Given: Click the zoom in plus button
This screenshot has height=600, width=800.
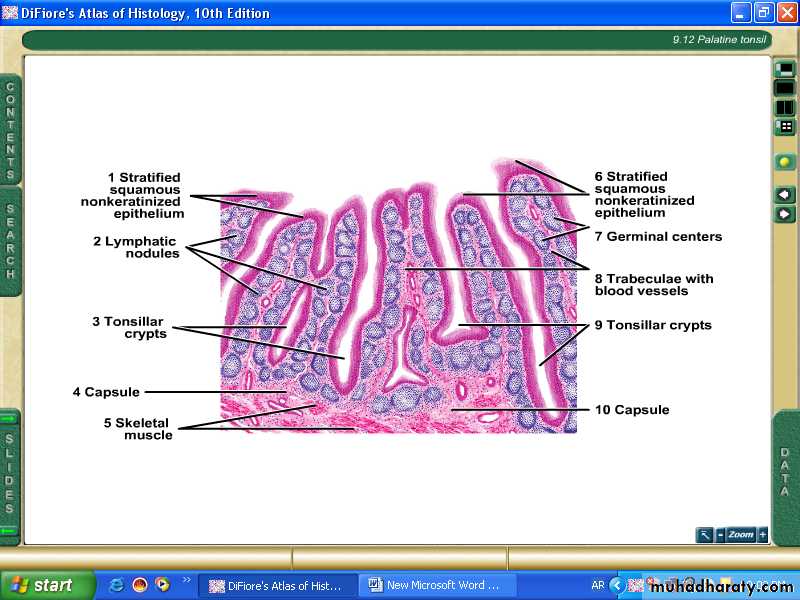Looking at the screenshot, I should tap(763, 535).
